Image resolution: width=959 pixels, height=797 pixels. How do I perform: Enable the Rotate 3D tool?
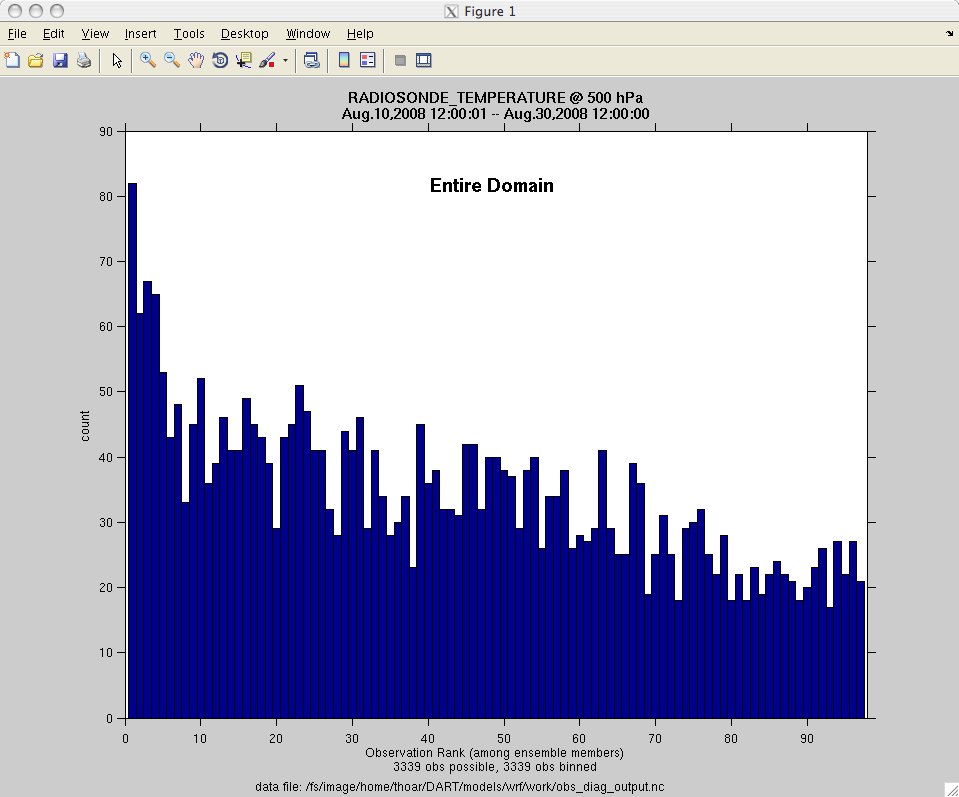coord(220,60)
